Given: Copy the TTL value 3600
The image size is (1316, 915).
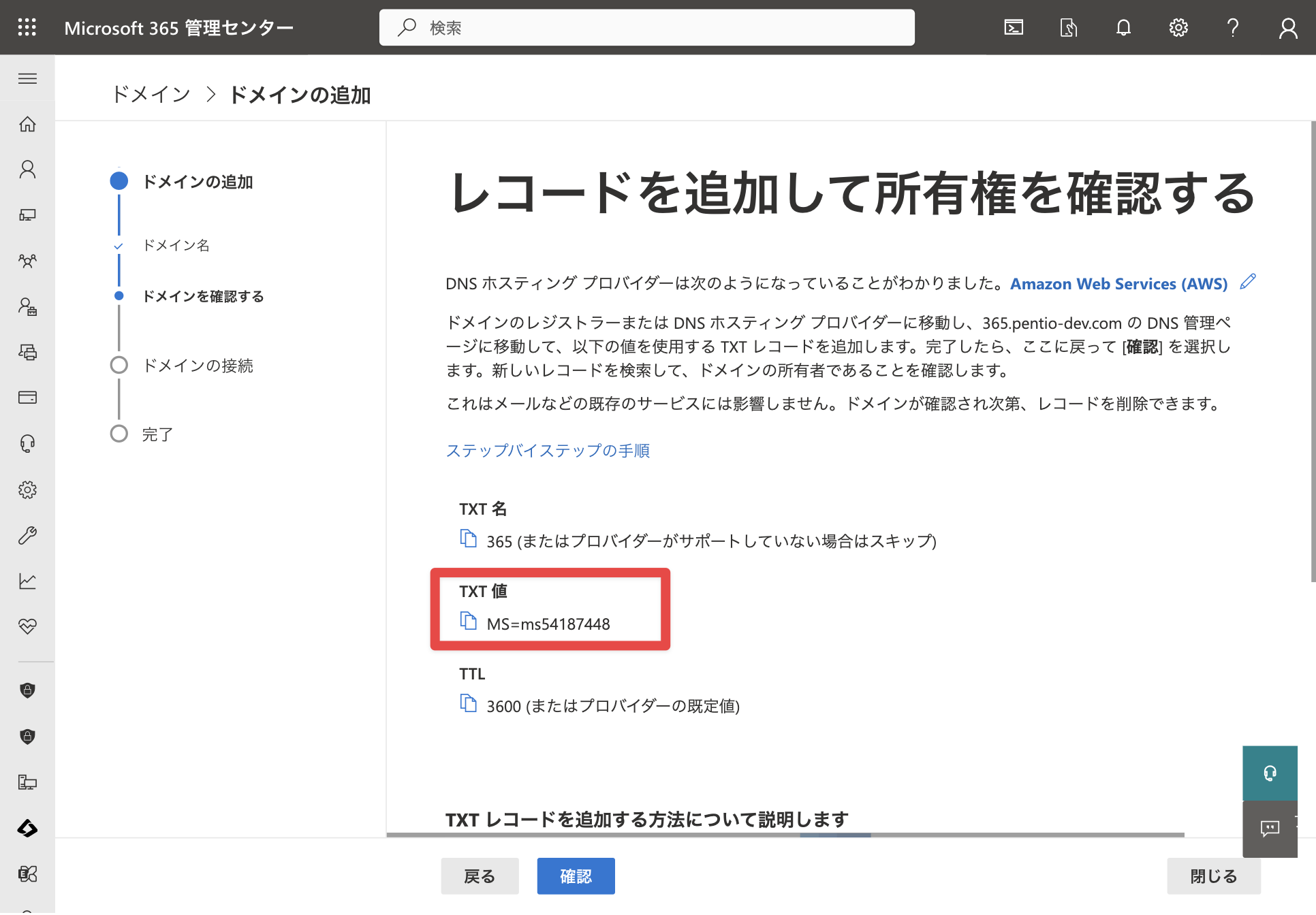Looking at the screenshot, I should (469, 703).
